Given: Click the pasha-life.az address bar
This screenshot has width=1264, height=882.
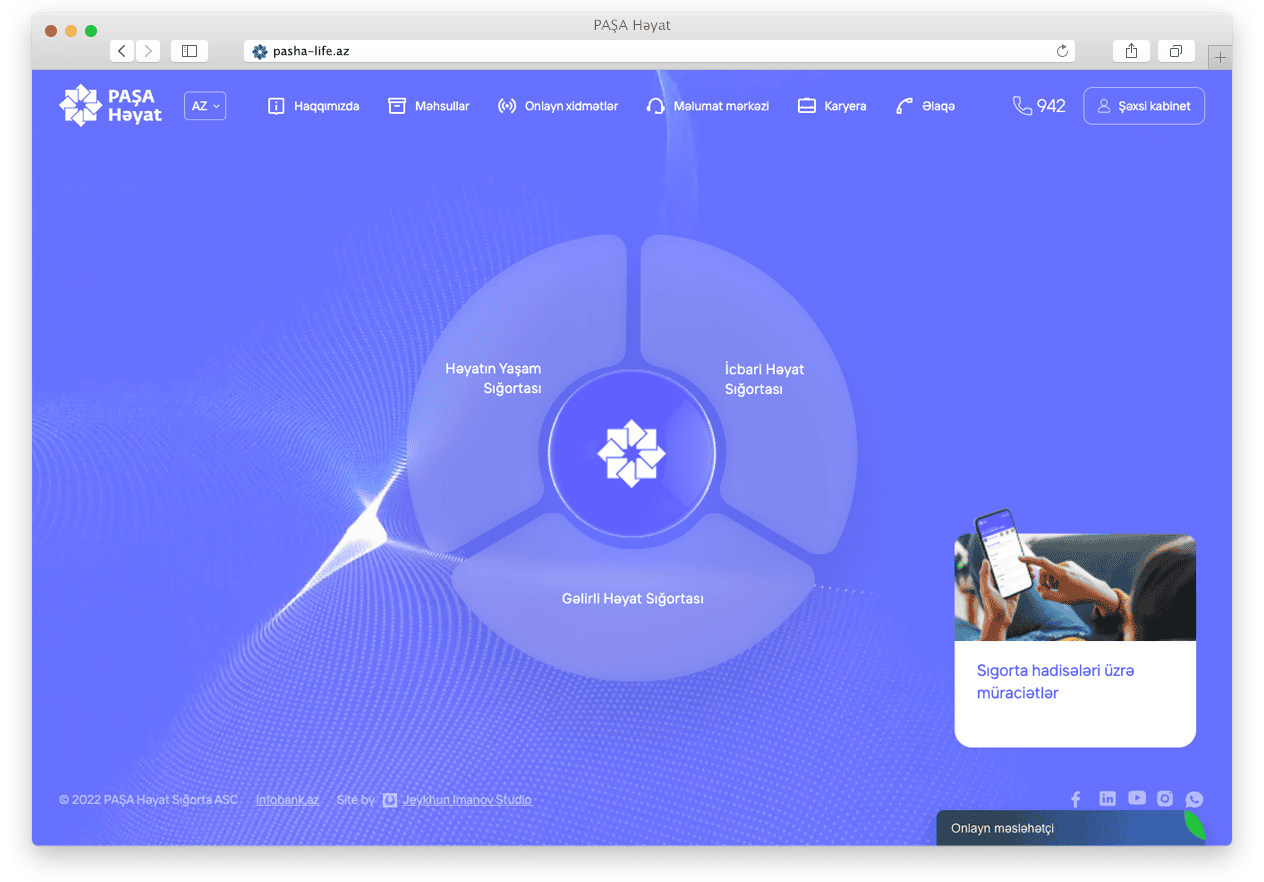Looking at the screenshot, I should [659, 51].
